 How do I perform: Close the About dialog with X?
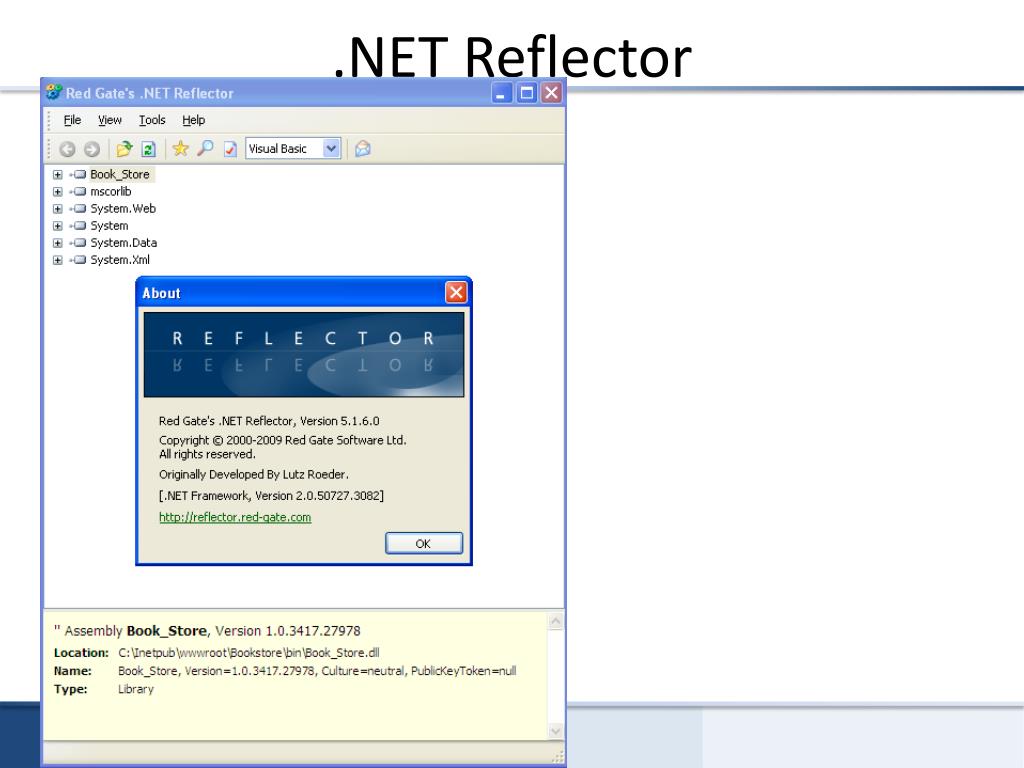(x=456, y=293)
